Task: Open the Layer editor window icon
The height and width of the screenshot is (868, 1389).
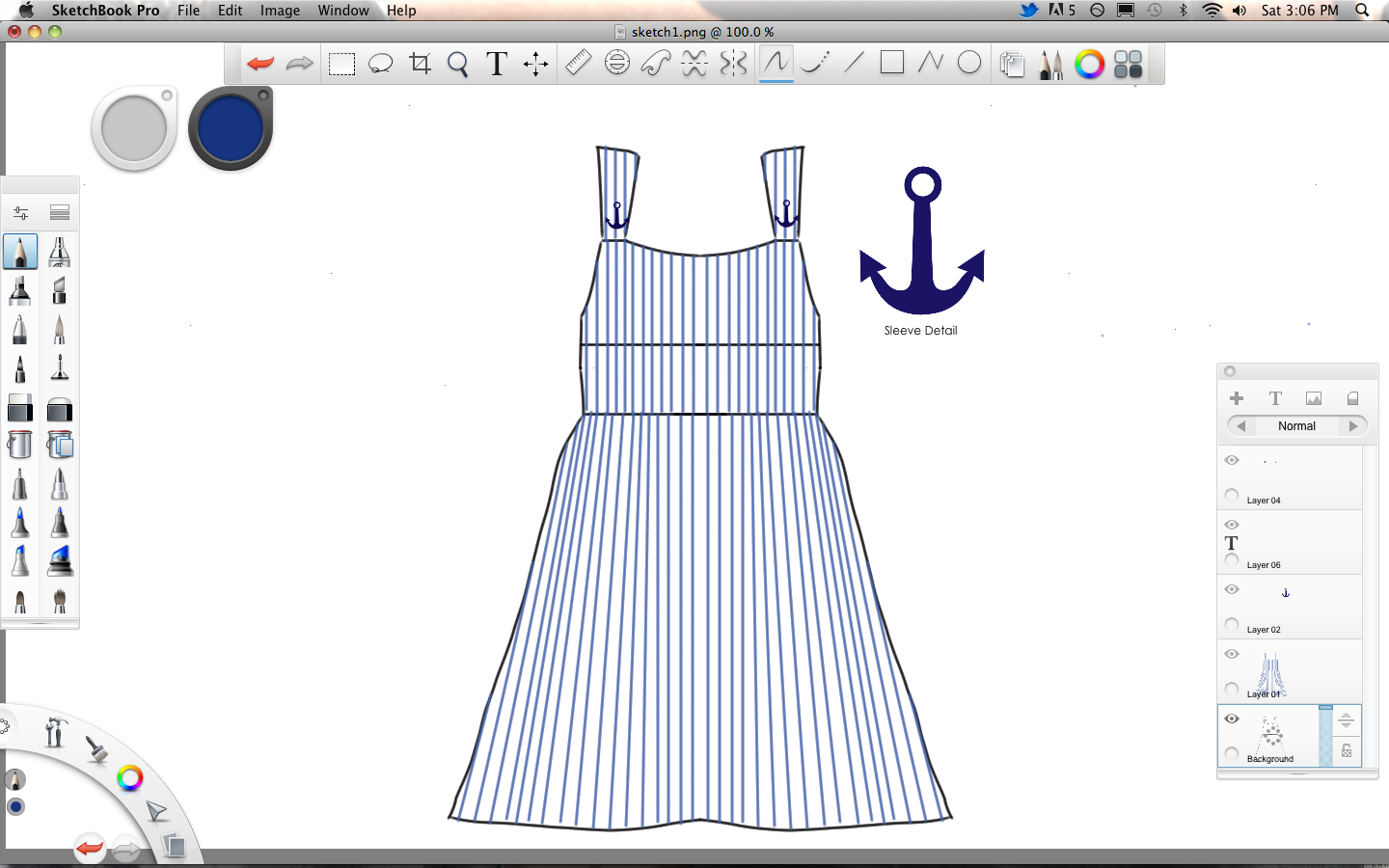Action: point(1012,65)
